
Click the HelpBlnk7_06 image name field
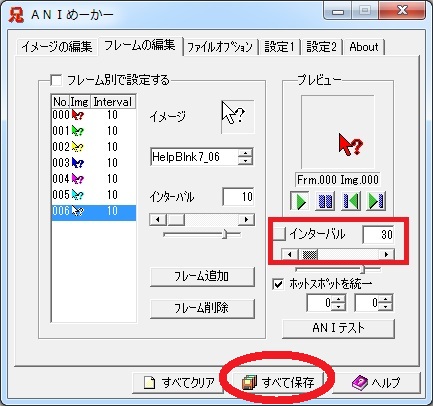[x=194, y=157]
